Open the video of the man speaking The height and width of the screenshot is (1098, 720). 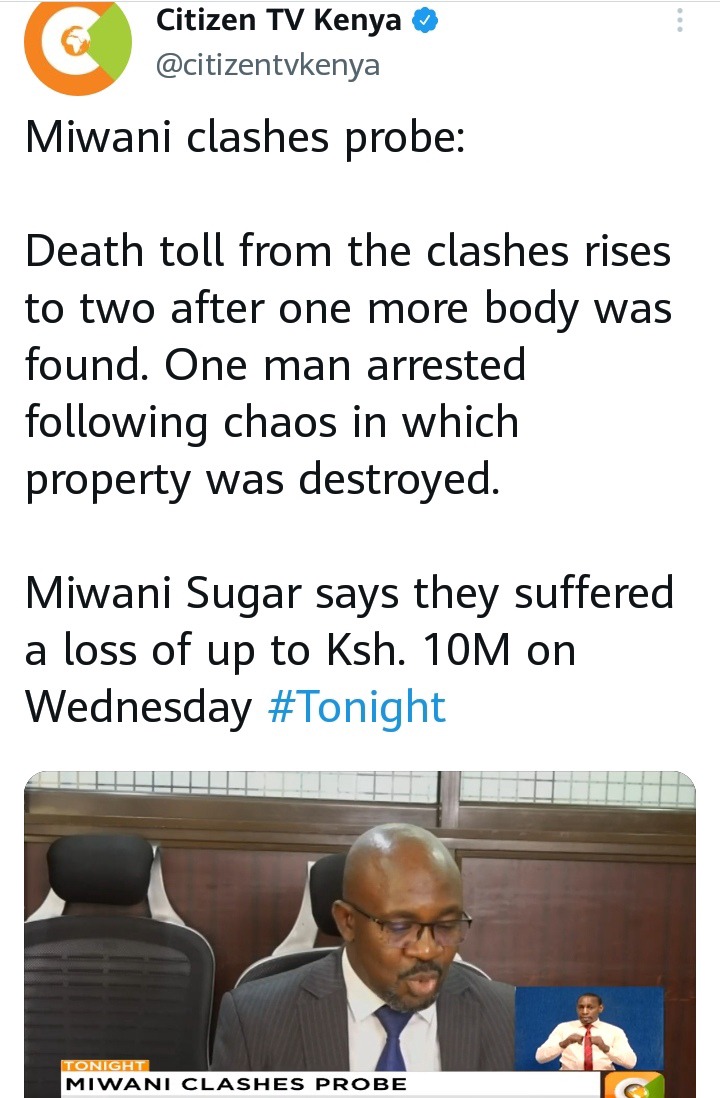pyautogui.click(x=360, y=934)
